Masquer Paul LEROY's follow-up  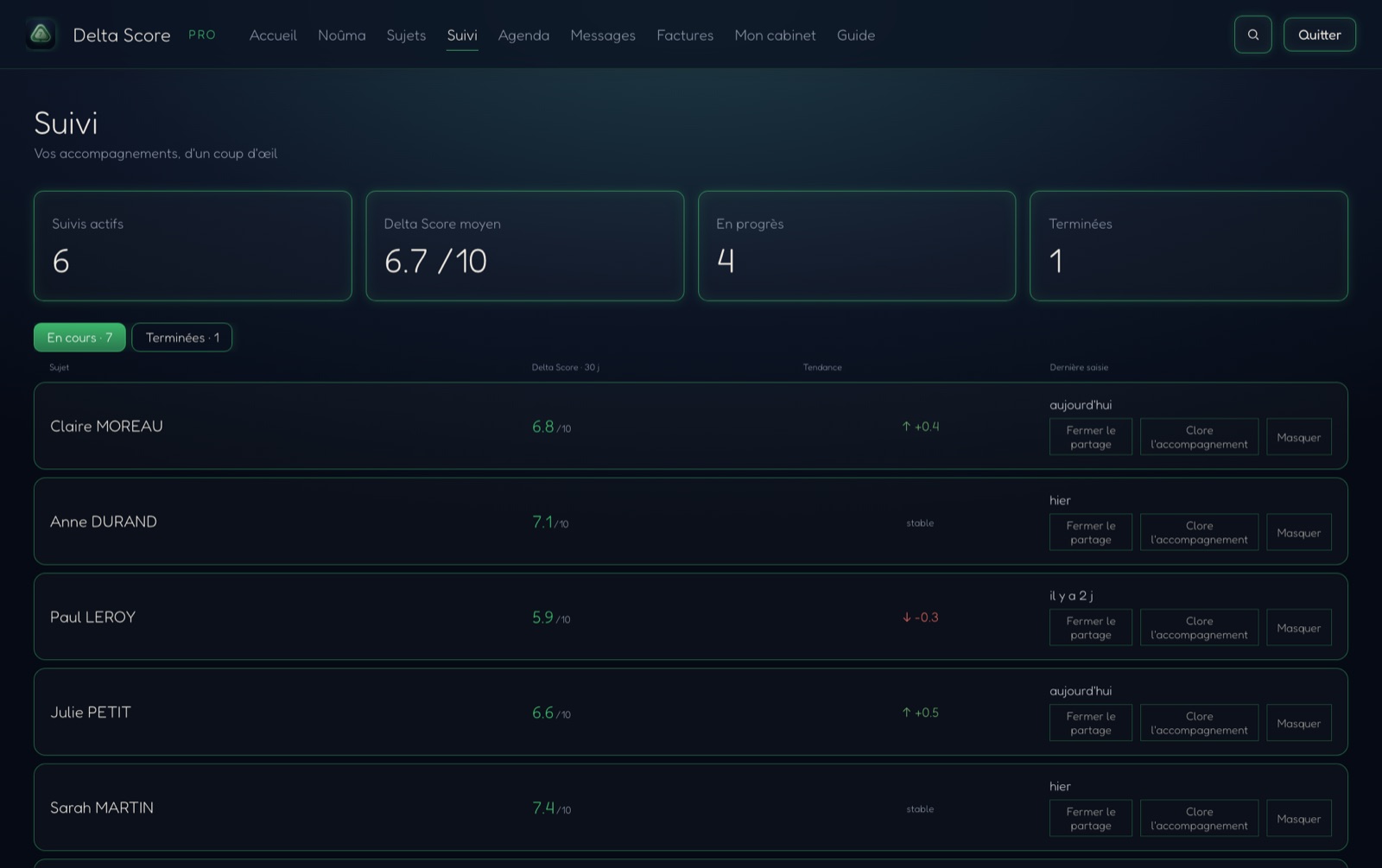click(x=1298, y=628)
